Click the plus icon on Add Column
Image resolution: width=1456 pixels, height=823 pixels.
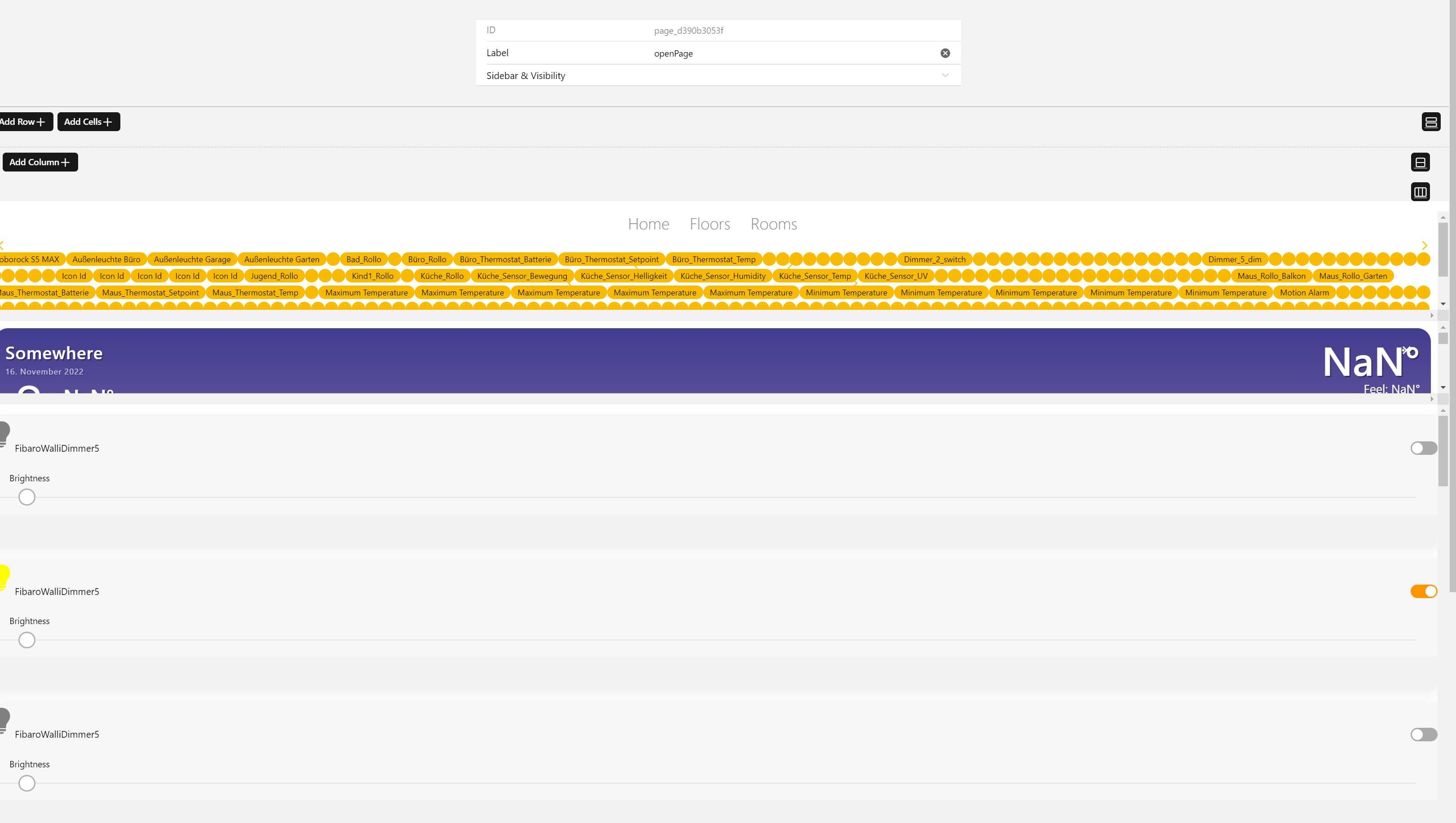click(66, 162)
